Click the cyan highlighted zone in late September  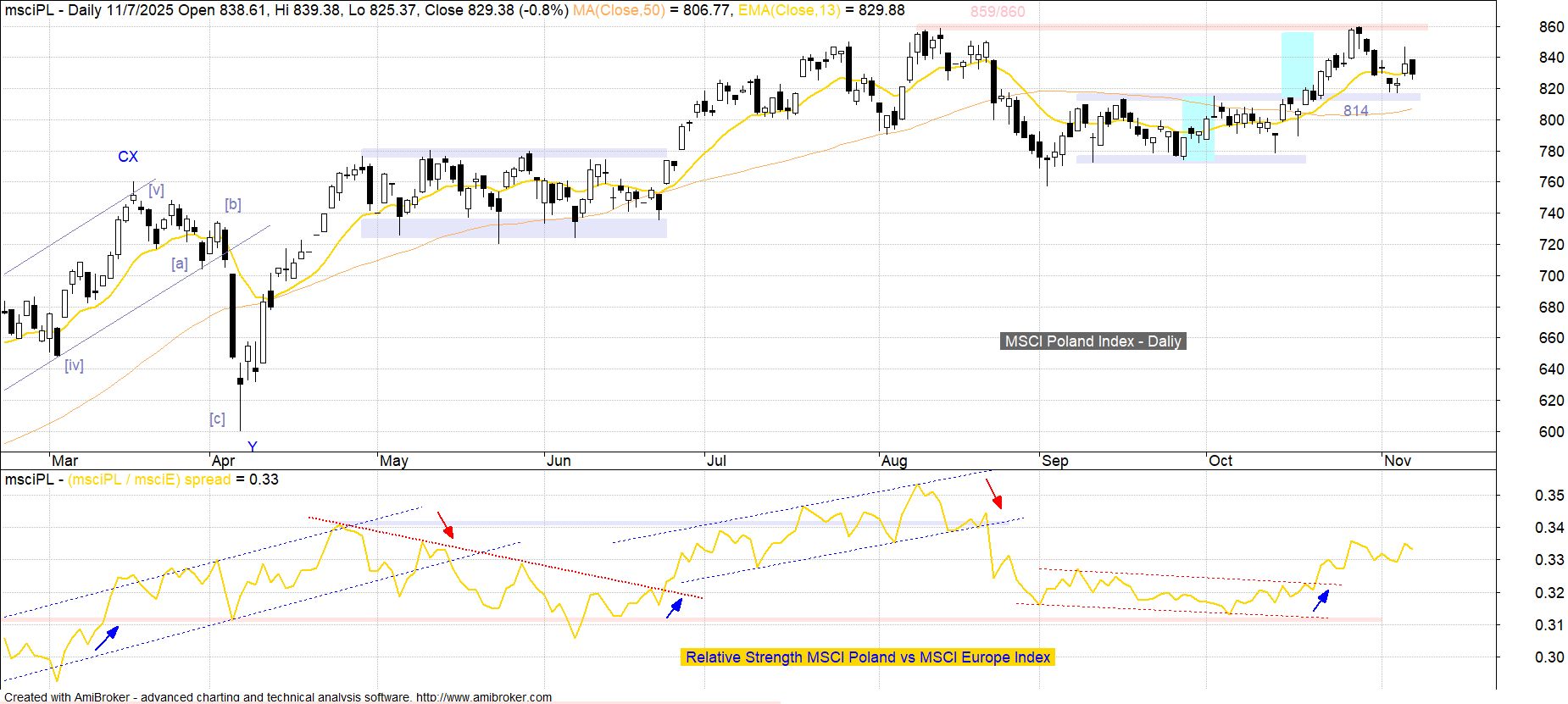[1198, 129]
